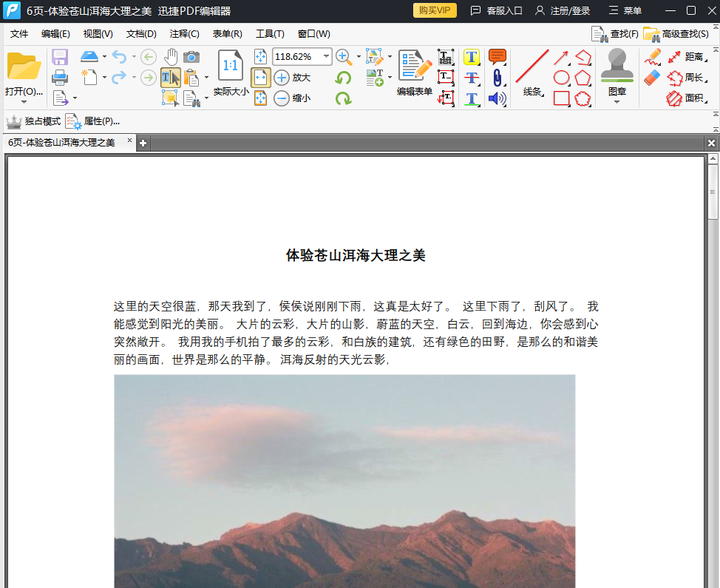Image resolution: width=720 pixels, height=588 pixels.
Task: Select the orange Sticky Note tool
Action: coord(497,56)
